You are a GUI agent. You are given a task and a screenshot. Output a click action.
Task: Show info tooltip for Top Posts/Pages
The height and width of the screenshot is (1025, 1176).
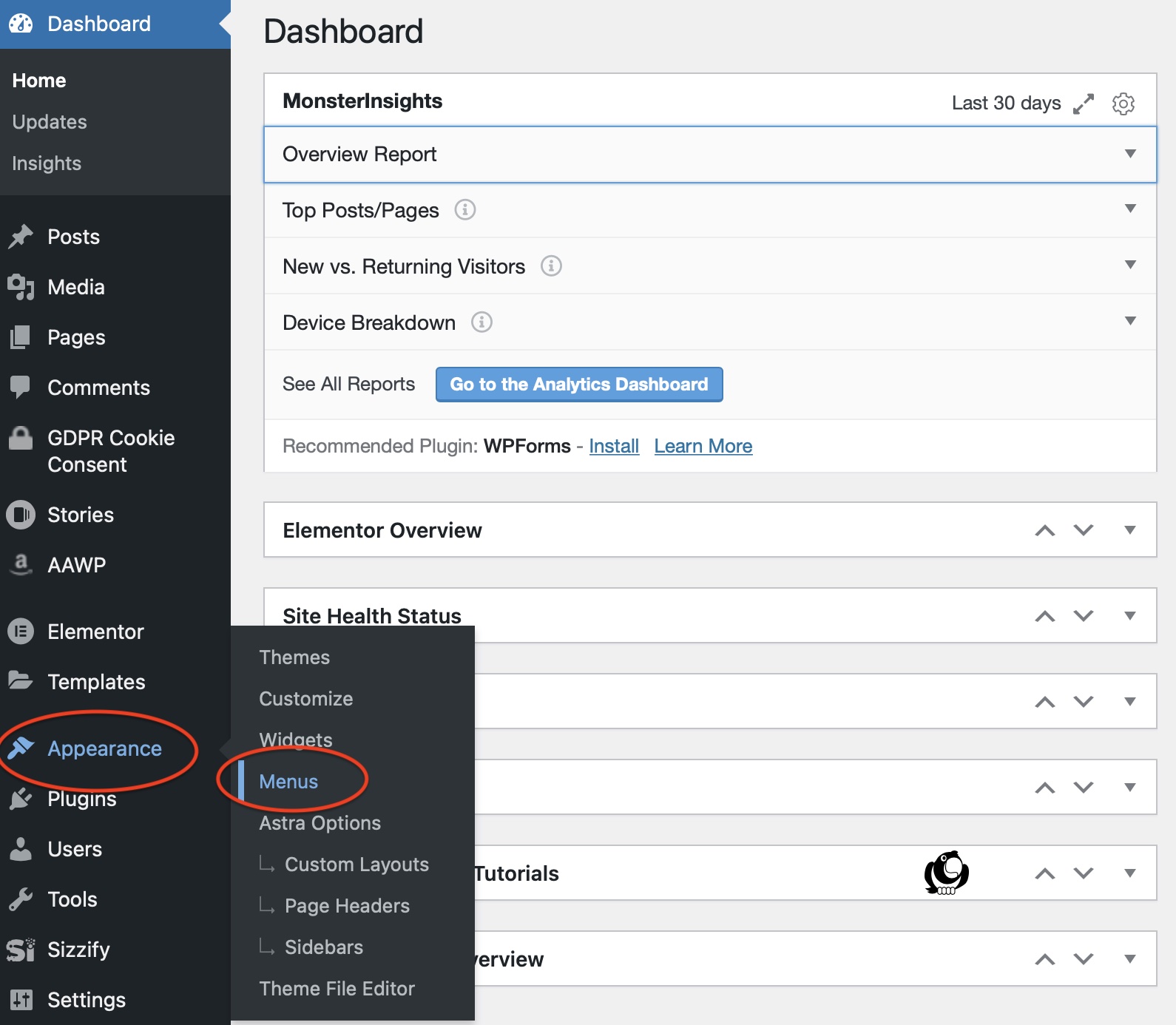pyautogui.click(x=464, y=210)
